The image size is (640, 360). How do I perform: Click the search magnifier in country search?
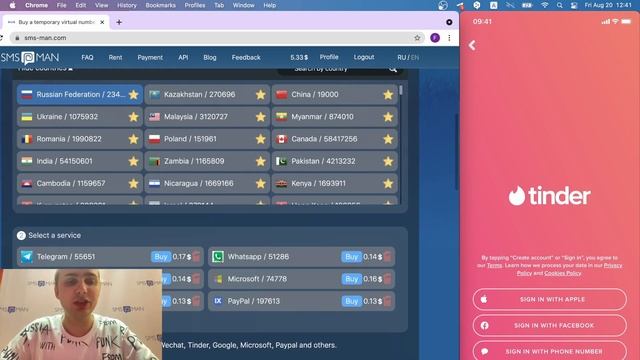393,69
